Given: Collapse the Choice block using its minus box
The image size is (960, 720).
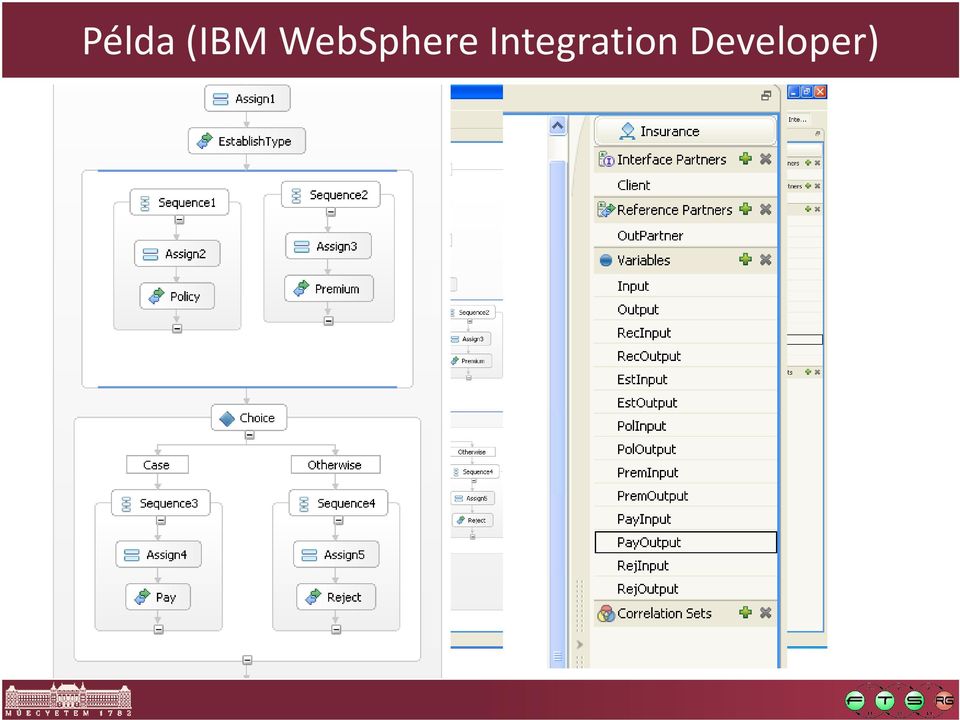Looking at the screenshot, I should (x=249, y=435).
